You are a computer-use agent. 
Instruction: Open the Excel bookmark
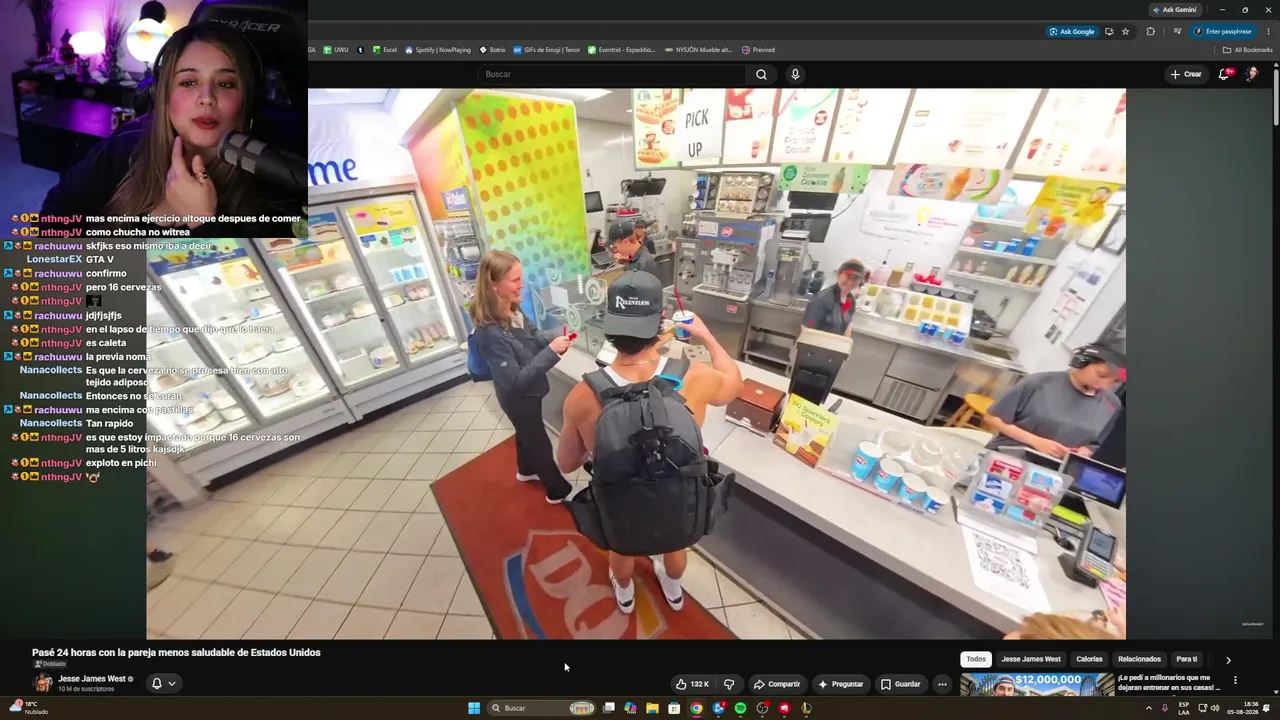[385, 50]
